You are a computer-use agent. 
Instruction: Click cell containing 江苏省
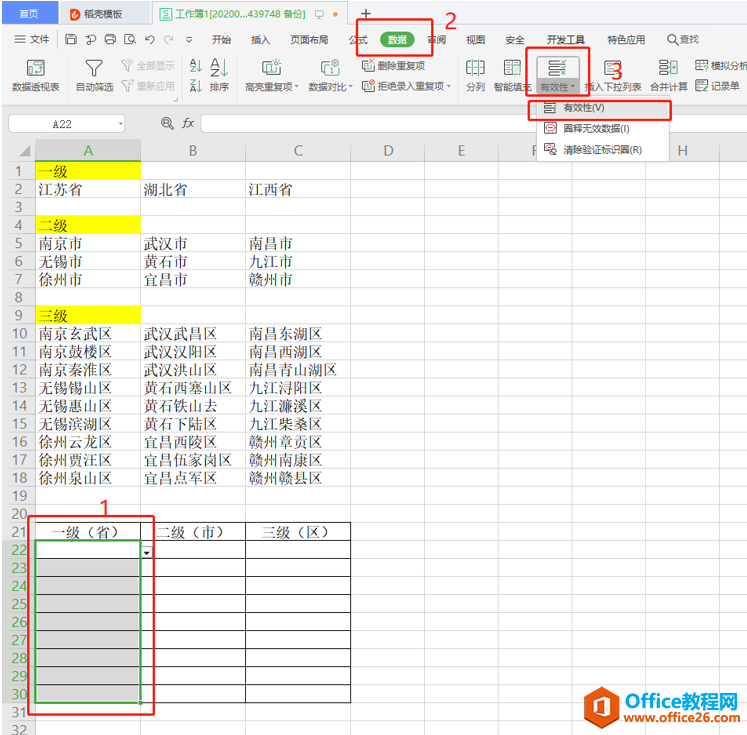(x=88, y=190)
